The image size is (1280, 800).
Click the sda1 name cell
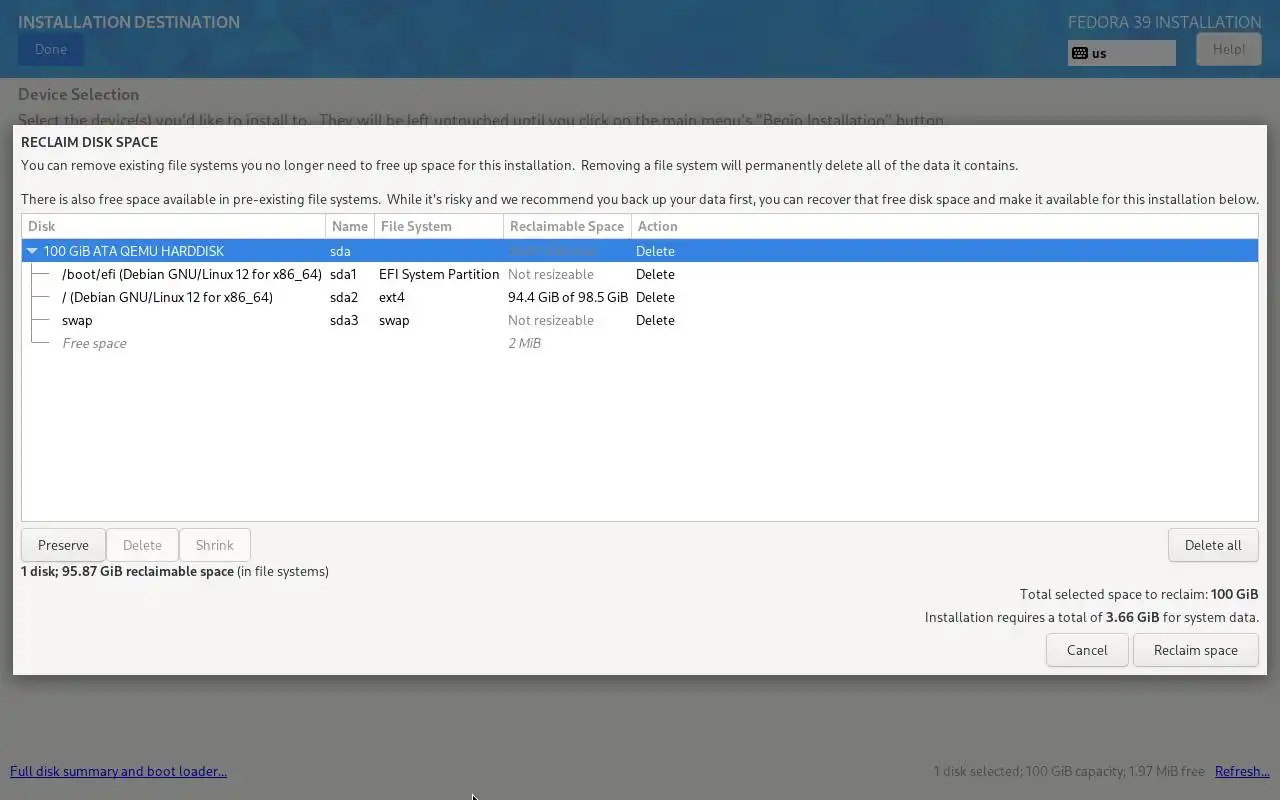click(343, 274)
